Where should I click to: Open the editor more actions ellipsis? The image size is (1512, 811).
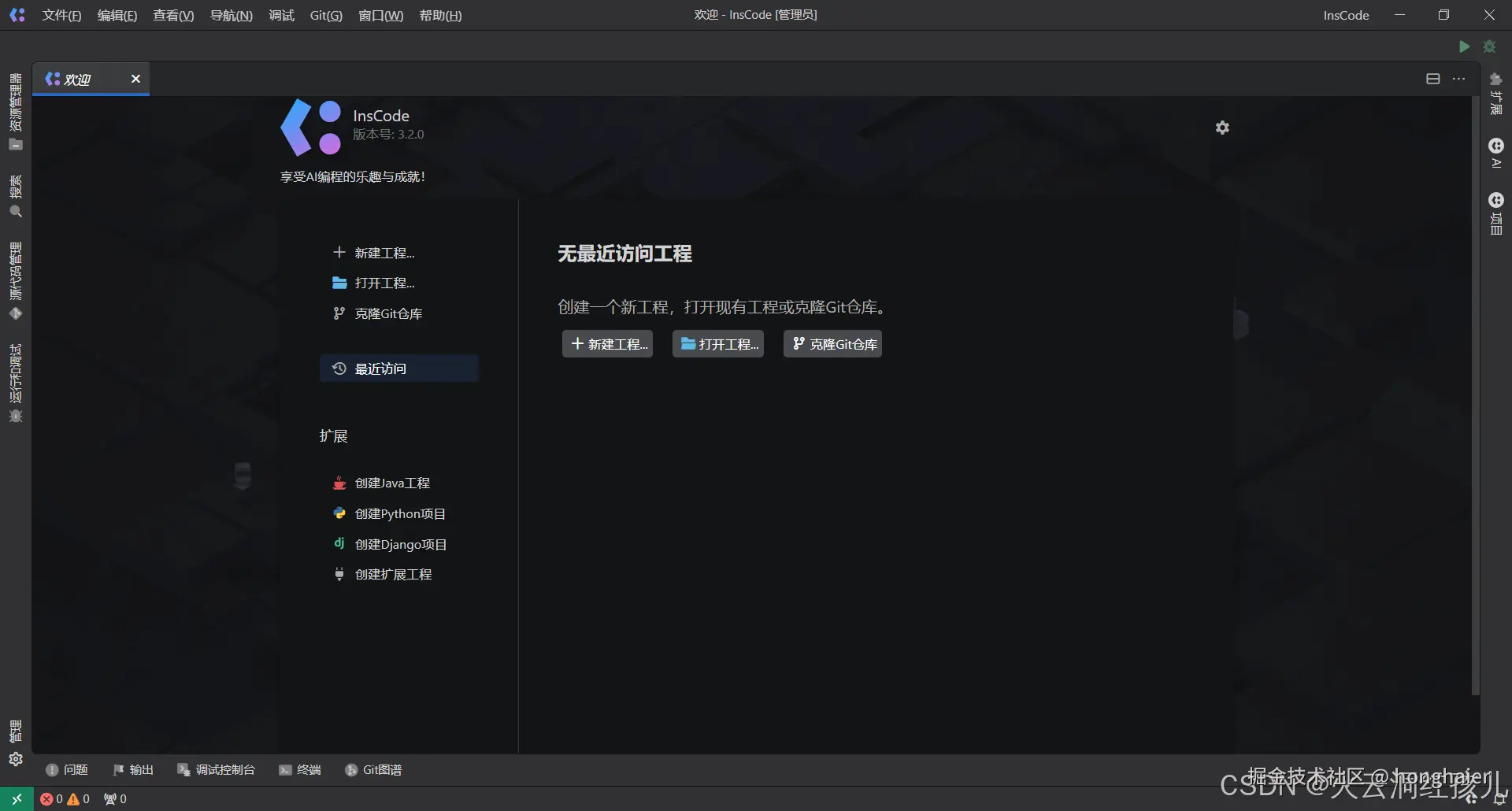(x=1459, y=79)
